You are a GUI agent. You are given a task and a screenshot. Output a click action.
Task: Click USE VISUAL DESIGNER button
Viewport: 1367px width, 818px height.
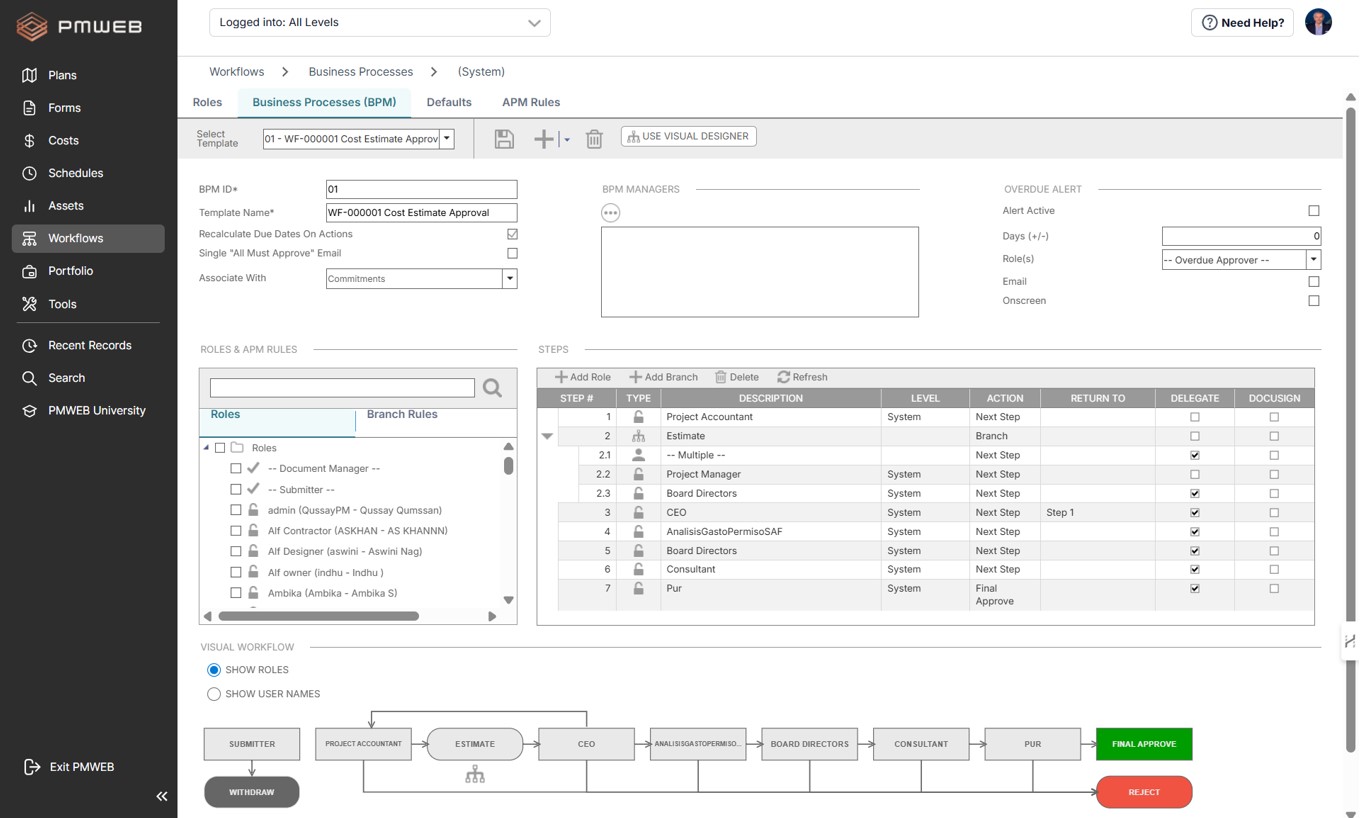tap(688, 136)
